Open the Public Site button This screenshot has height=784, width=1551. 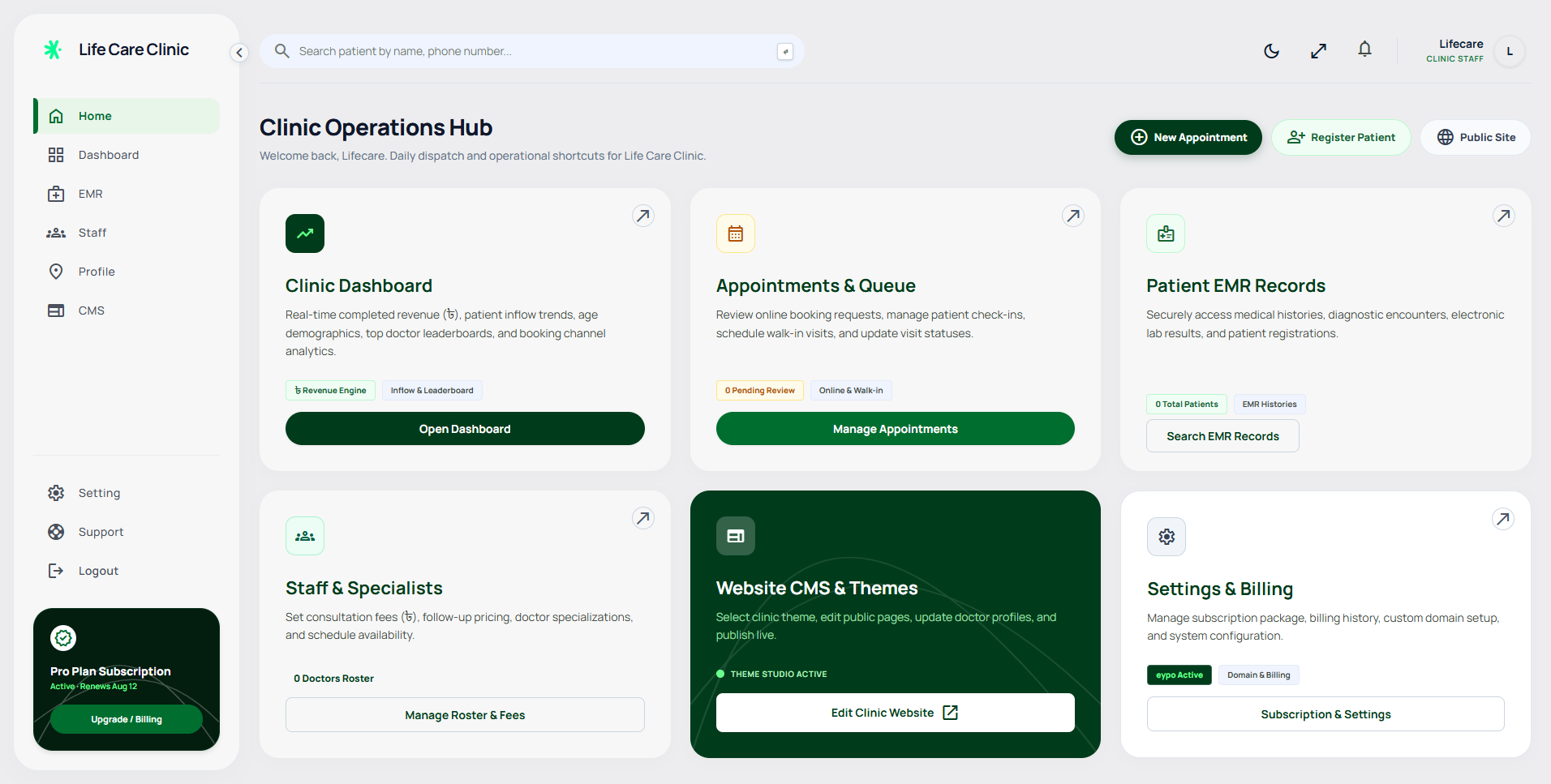coord(1476,137)
